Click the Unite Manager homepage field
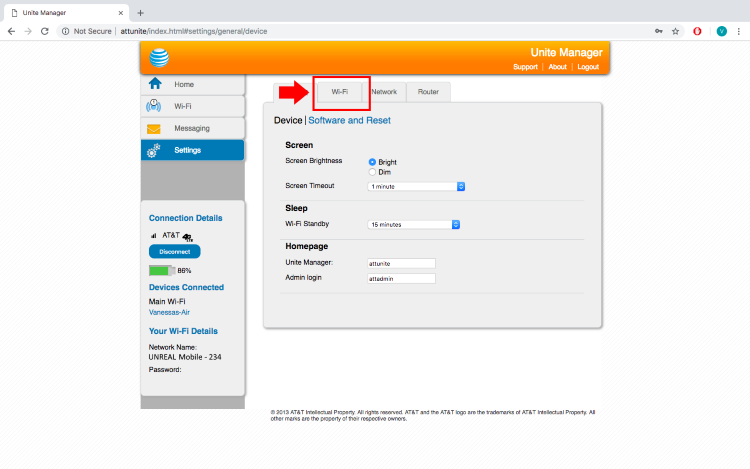Viewport: 750px width, 469px height. 401,263
